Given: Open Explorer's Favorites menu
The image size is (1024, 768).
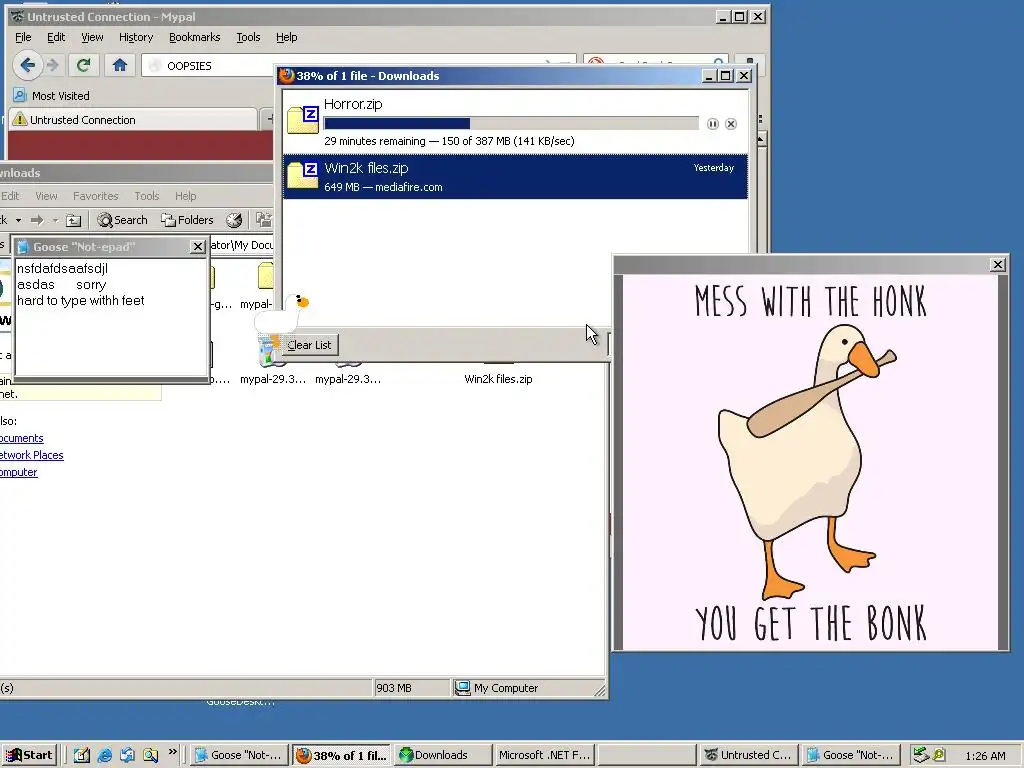Looking at the screenshot, I should (95, 196).
